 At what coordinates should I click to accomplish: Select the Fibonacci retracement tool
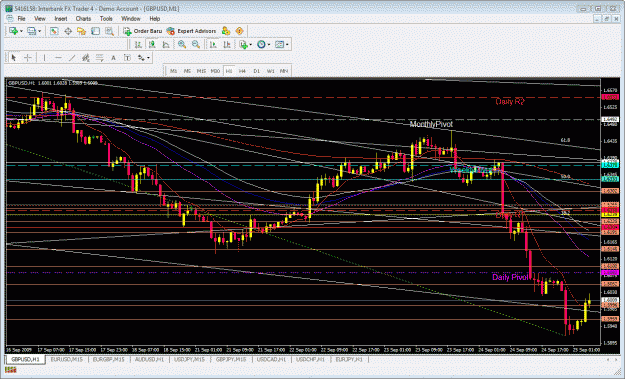click(x=99, y=58)
